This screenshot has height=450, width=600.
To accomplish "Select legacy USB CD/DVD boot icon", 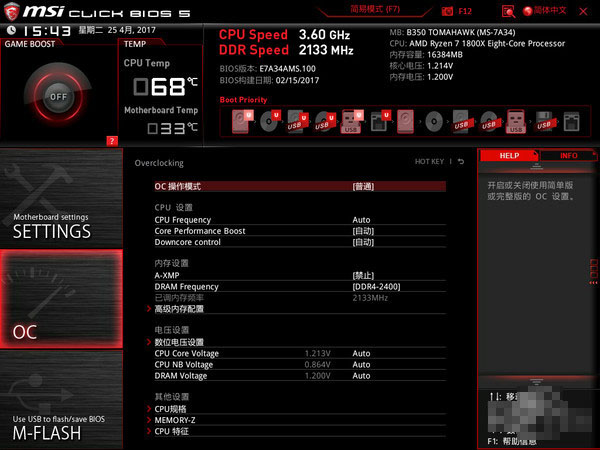I will coord(489,121).
